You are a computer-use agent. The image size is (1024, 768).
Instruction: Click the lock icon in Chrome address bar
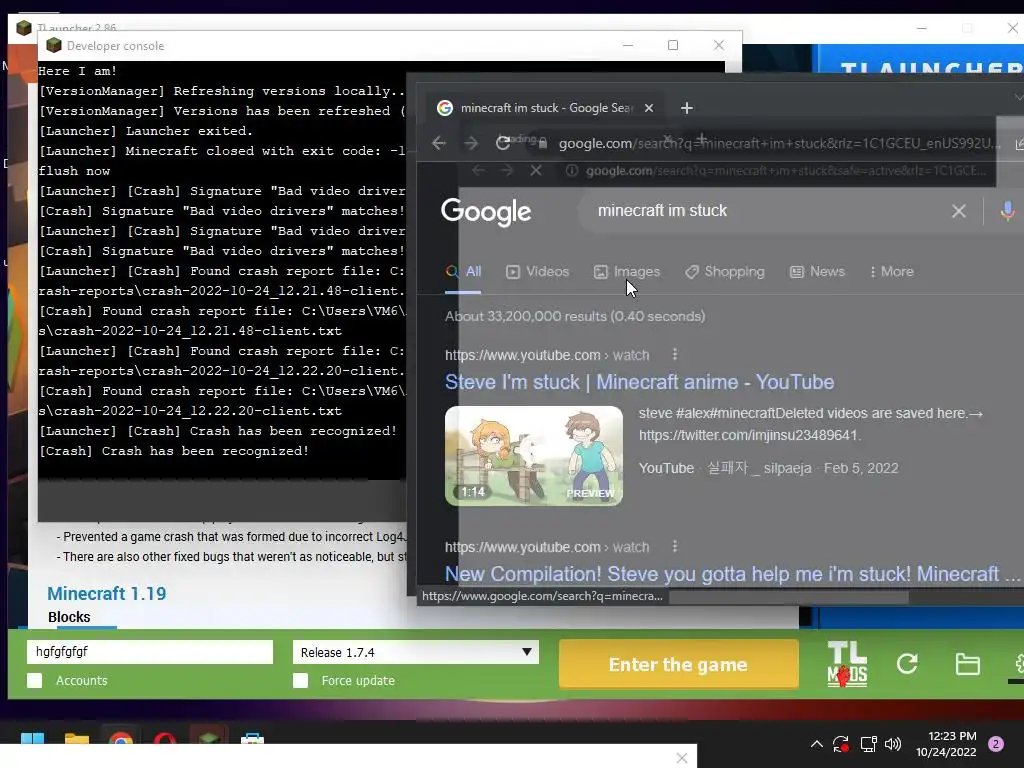click(542, 143)
